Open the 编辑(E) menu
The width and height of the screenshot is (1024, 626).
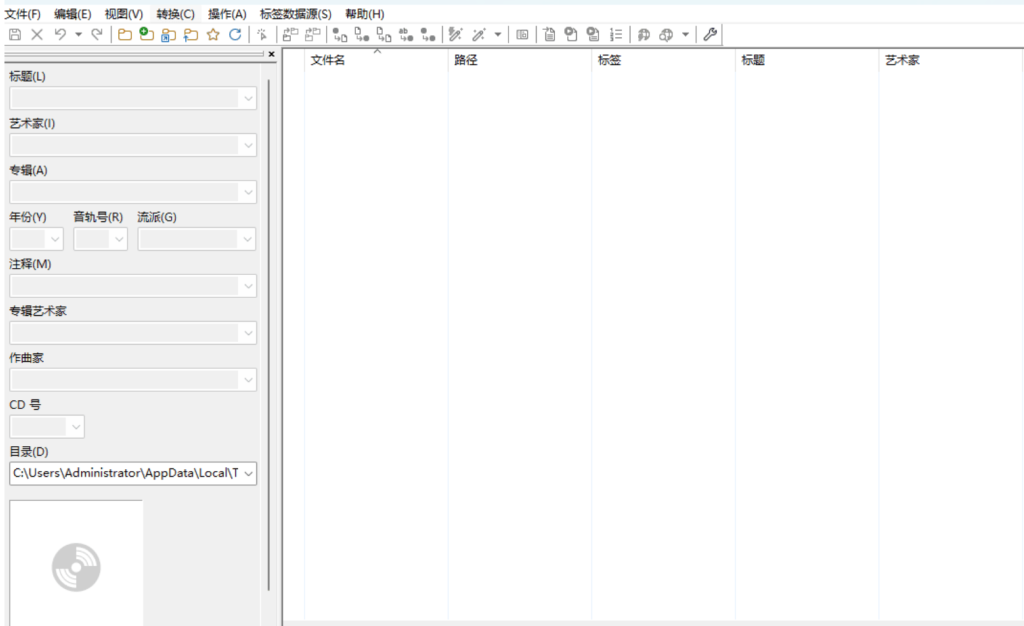72,14
